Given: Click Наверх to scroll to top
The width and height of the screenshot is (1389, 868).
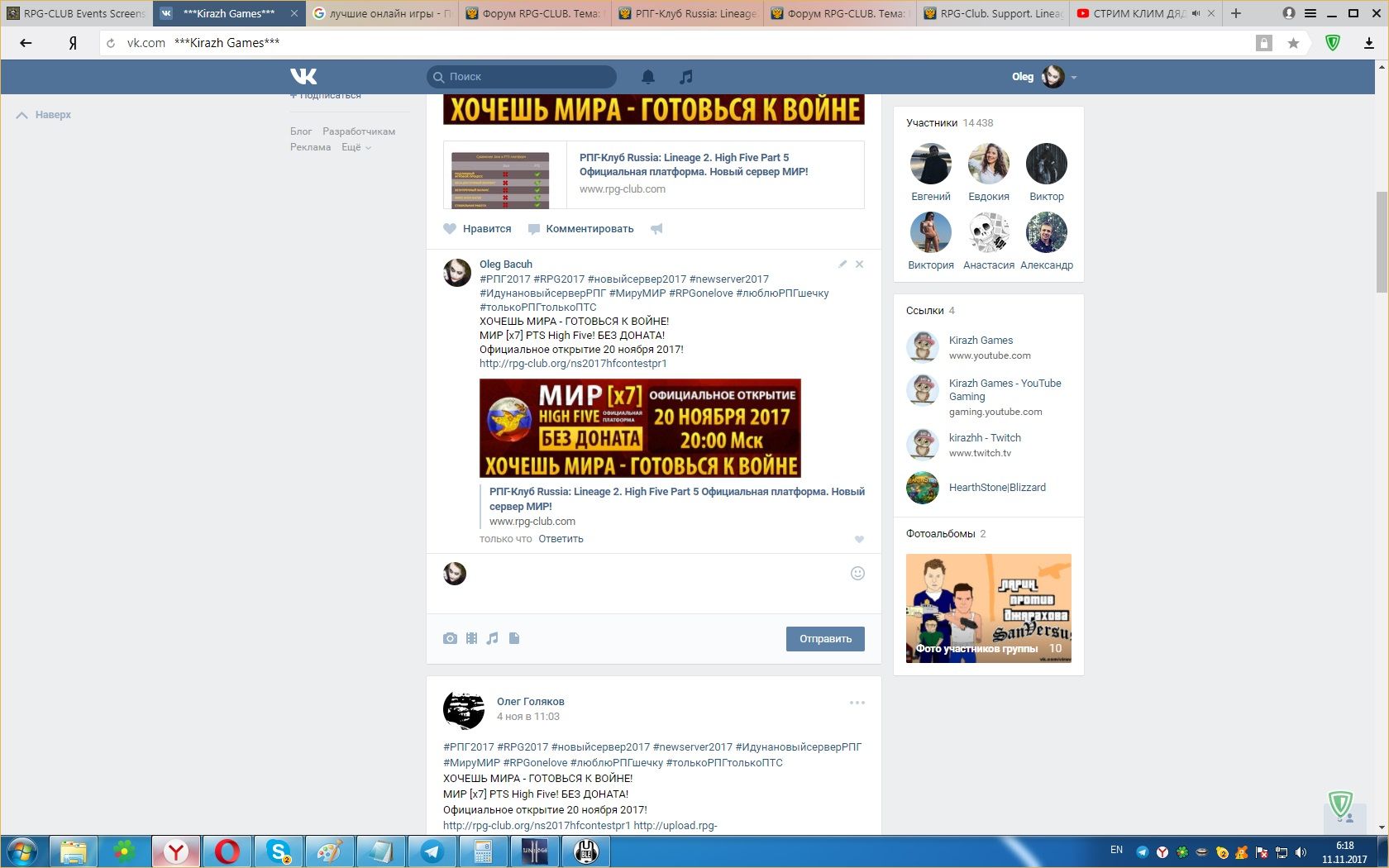Looking at the screenshot, I should [x=44, y=115].
